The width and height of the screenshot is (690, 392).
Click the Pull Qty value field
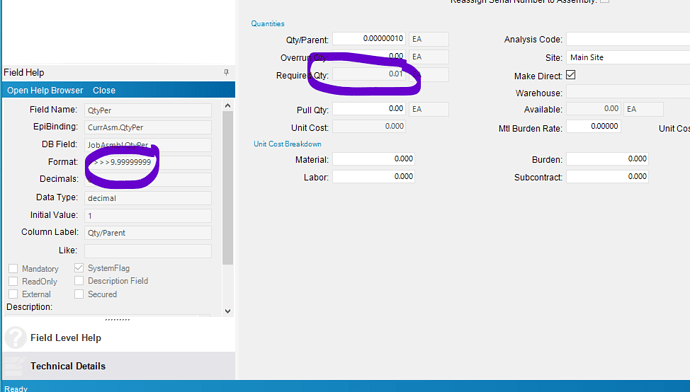coord(369,109)
